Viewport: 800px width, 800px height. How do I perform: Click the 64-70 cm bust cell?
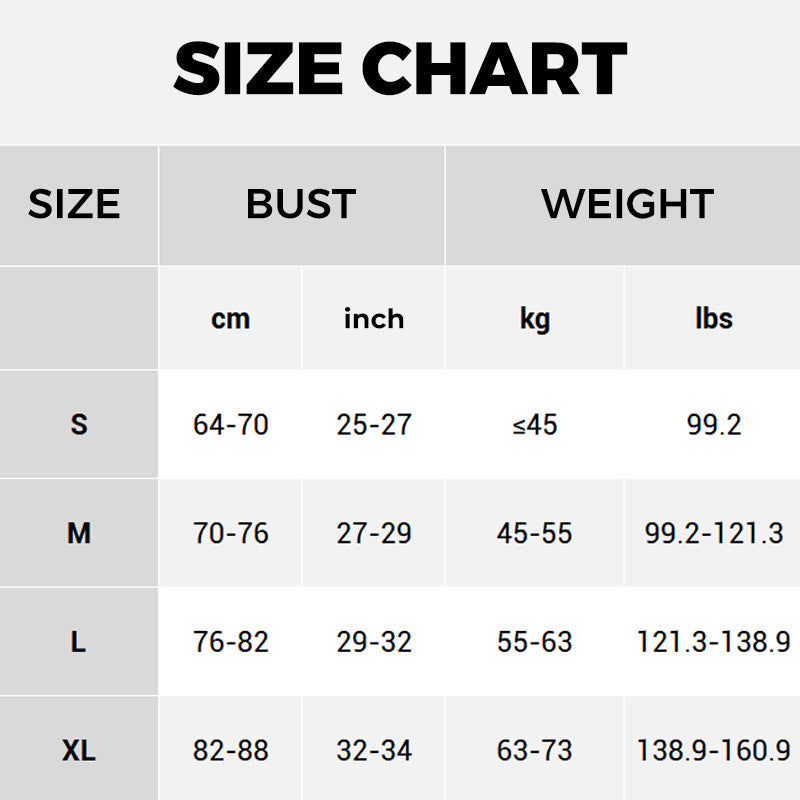231,425
